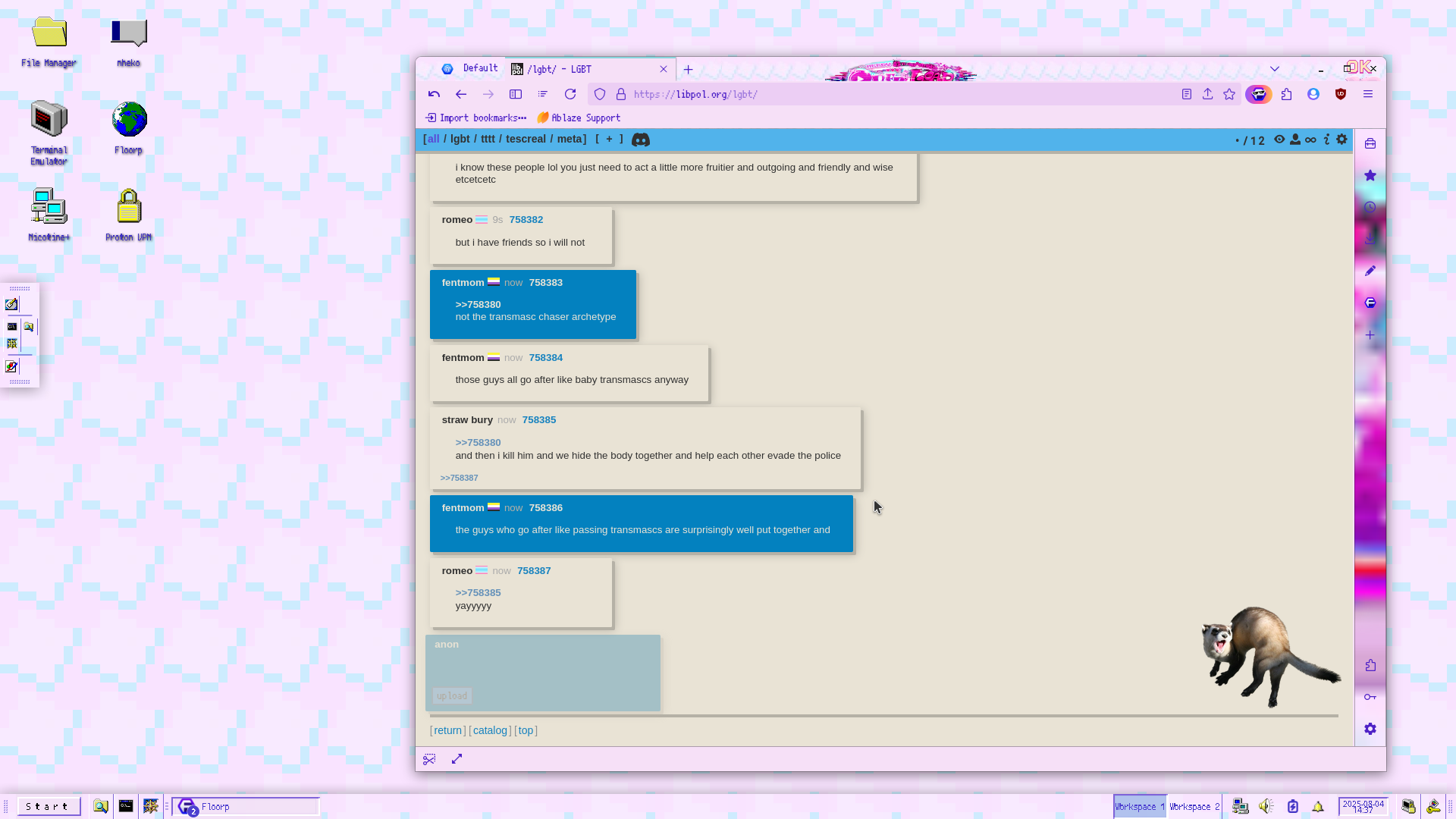This screenshot has width=1456, height=819.
Task: Click the info 'i' icon in header
Action: [1326, 140]
